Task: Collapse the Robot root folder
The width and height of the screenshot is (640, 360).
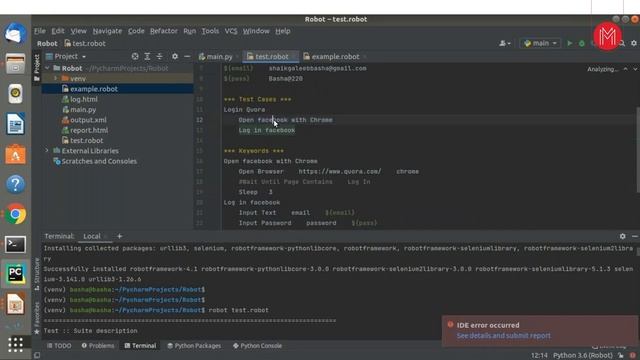Action: coord(47,68)
